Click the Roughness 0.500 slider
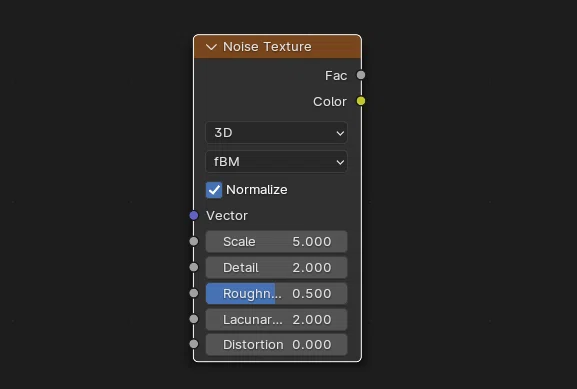 pyautogui.click(x=276, y=293)
